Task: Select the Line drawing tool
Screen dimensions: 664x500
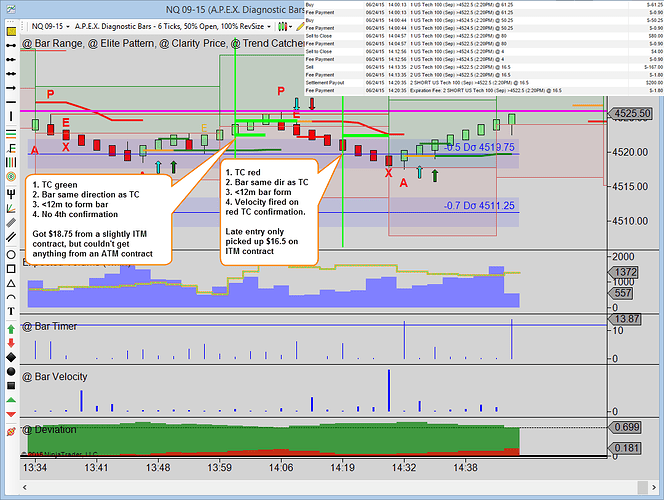Action: pos(11,45)
